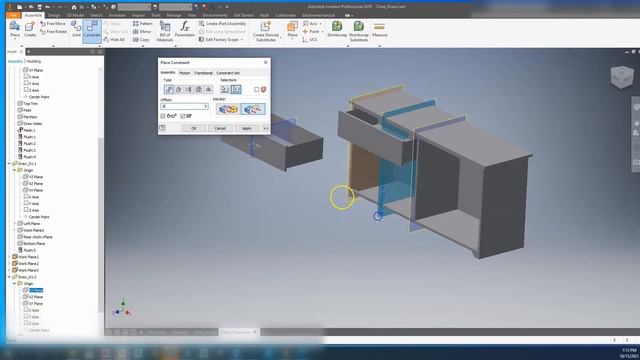The width and height of the screenshot is (640, 360).
Task: Click Hide All relationships
Action: click(114, 40)
